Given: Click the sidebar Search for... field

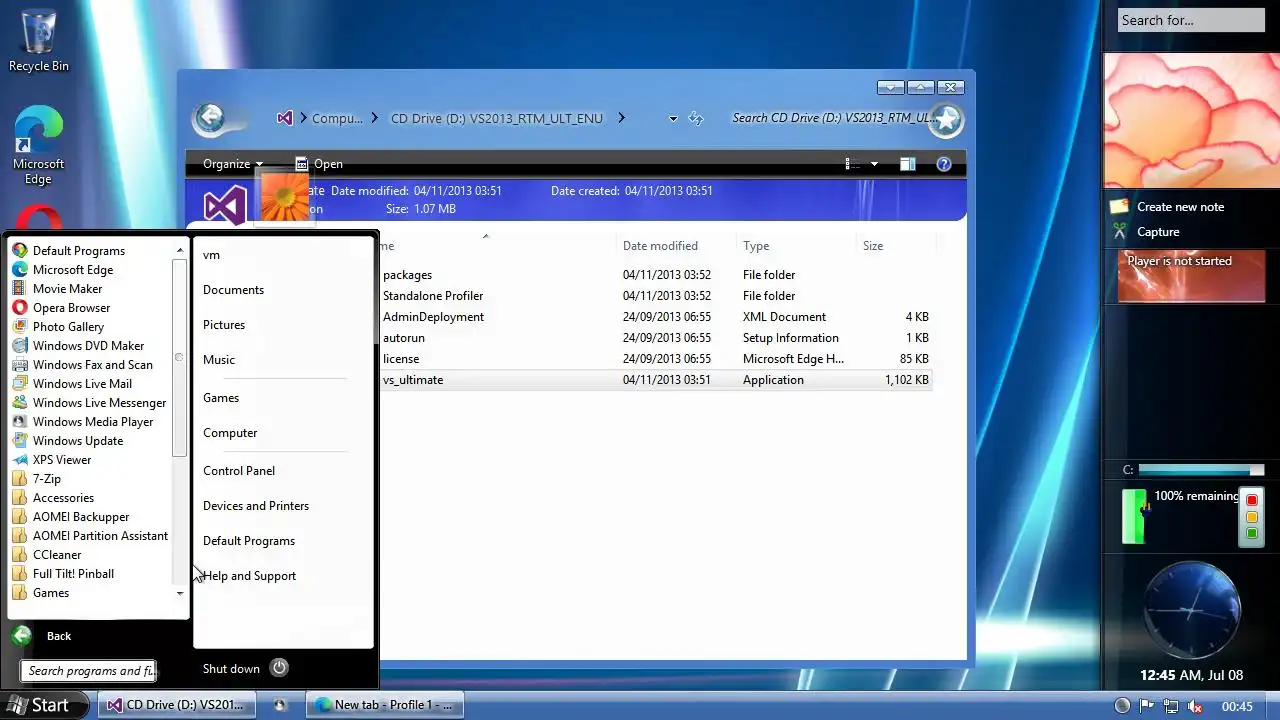Looking at the screenshot, I should (1191, 20).
